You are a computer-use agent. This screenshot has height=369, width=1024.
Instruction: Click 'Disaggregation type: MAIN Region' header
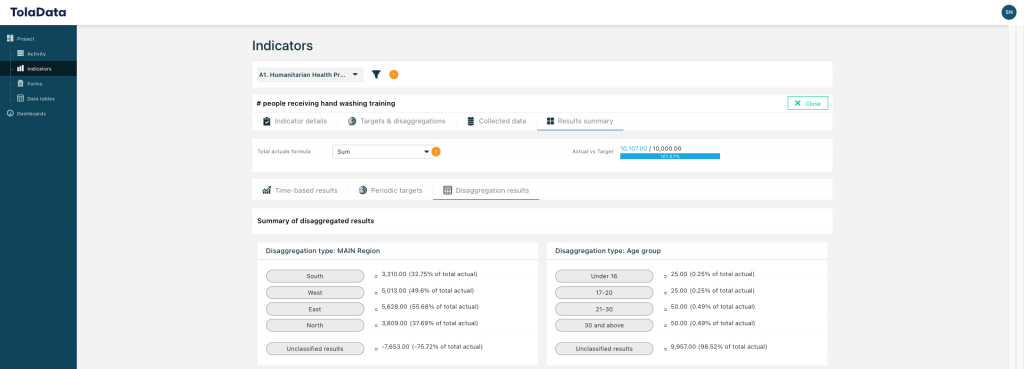click(x=323, y=251)
